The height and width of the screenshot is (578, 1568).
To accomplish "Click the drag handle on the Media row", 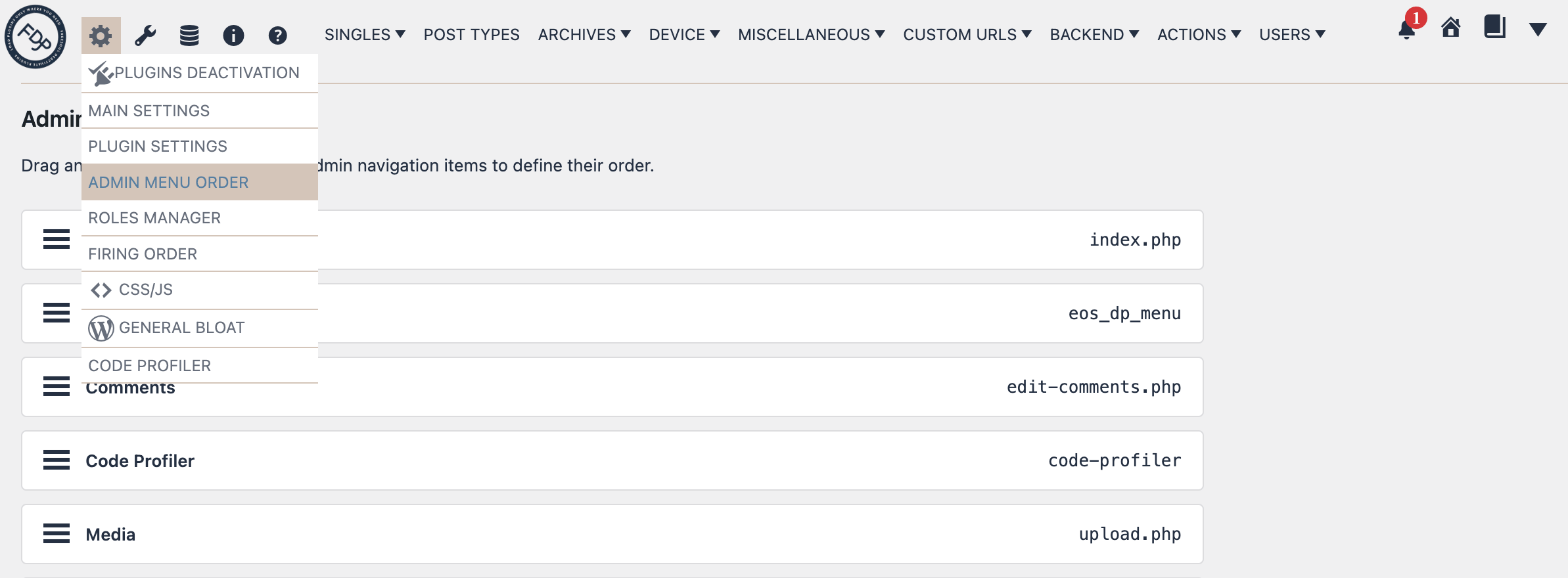I will (57, 534).
